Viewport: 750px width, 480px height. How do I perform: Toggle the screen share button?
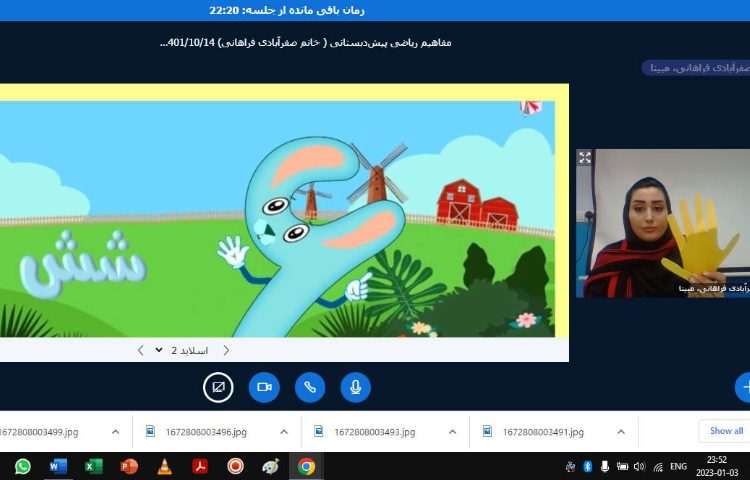coord(218,387)
